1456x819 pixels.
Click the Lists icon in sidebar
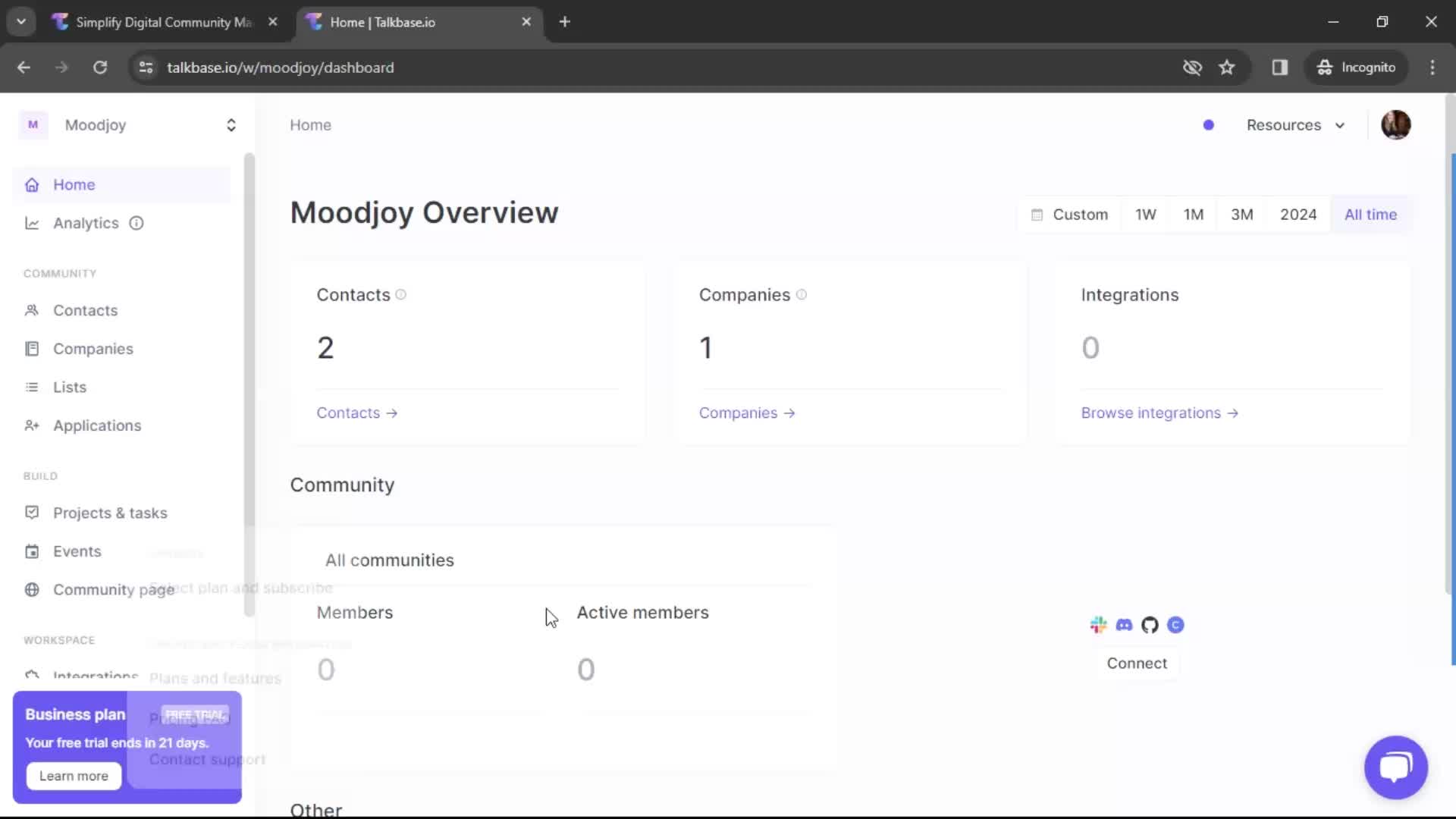[31, 387]
